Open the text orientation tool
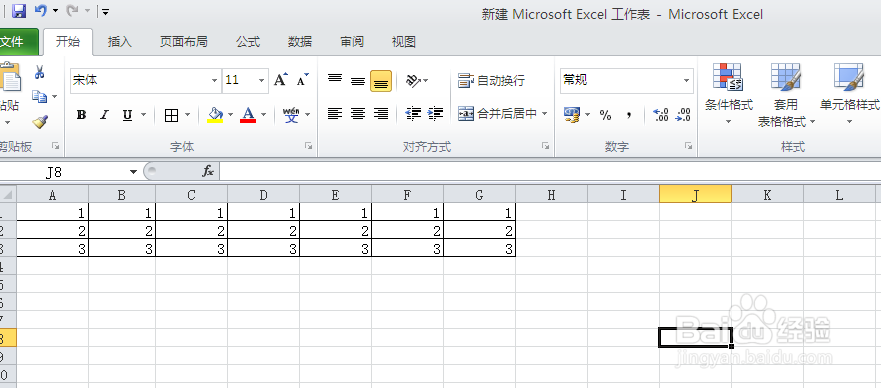Image resolution: width=881 pixels, height=388 pixels. [x=417, y=81]
